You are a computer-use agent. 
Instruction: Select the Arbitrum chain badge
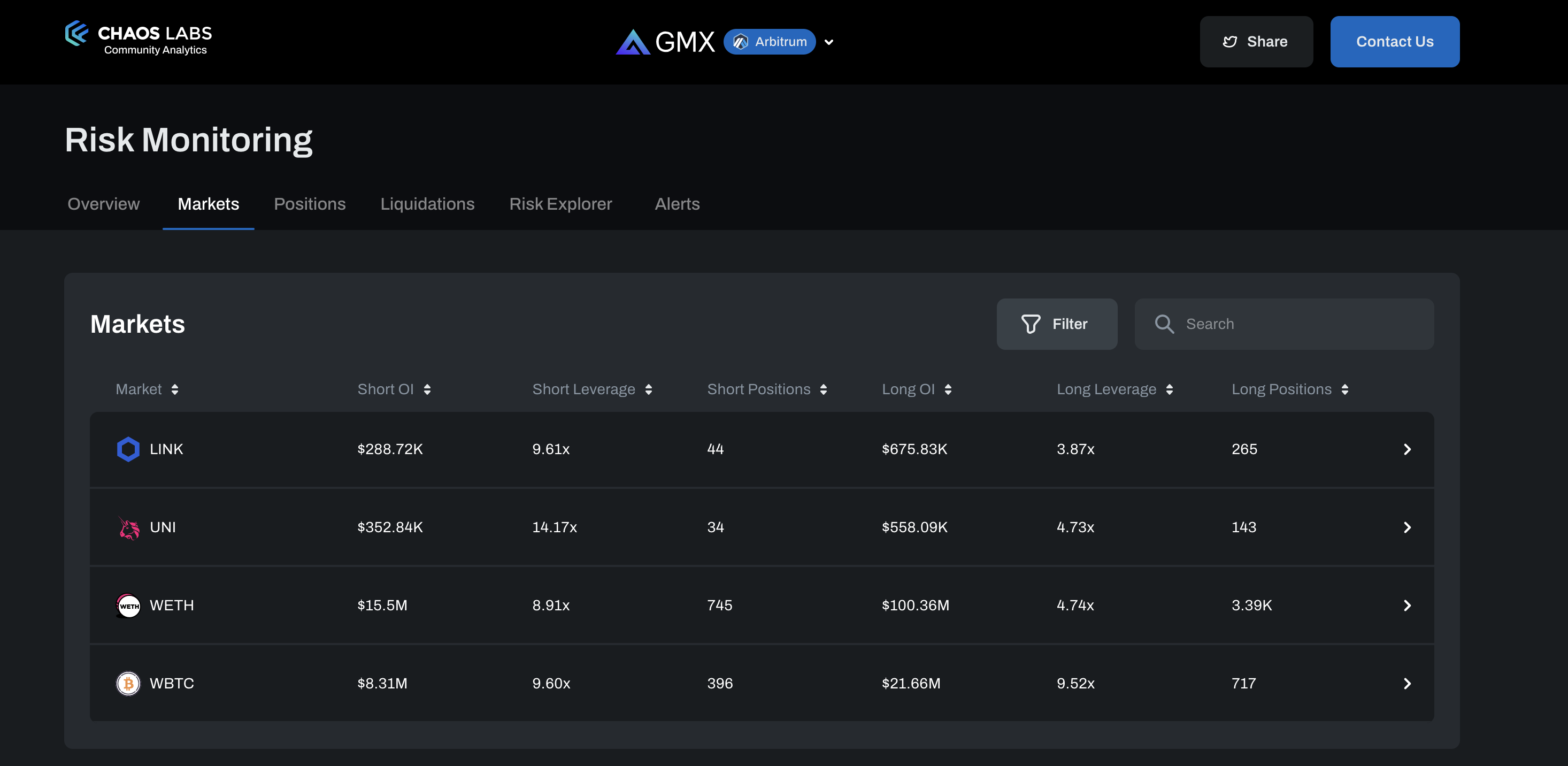(770, 41)
